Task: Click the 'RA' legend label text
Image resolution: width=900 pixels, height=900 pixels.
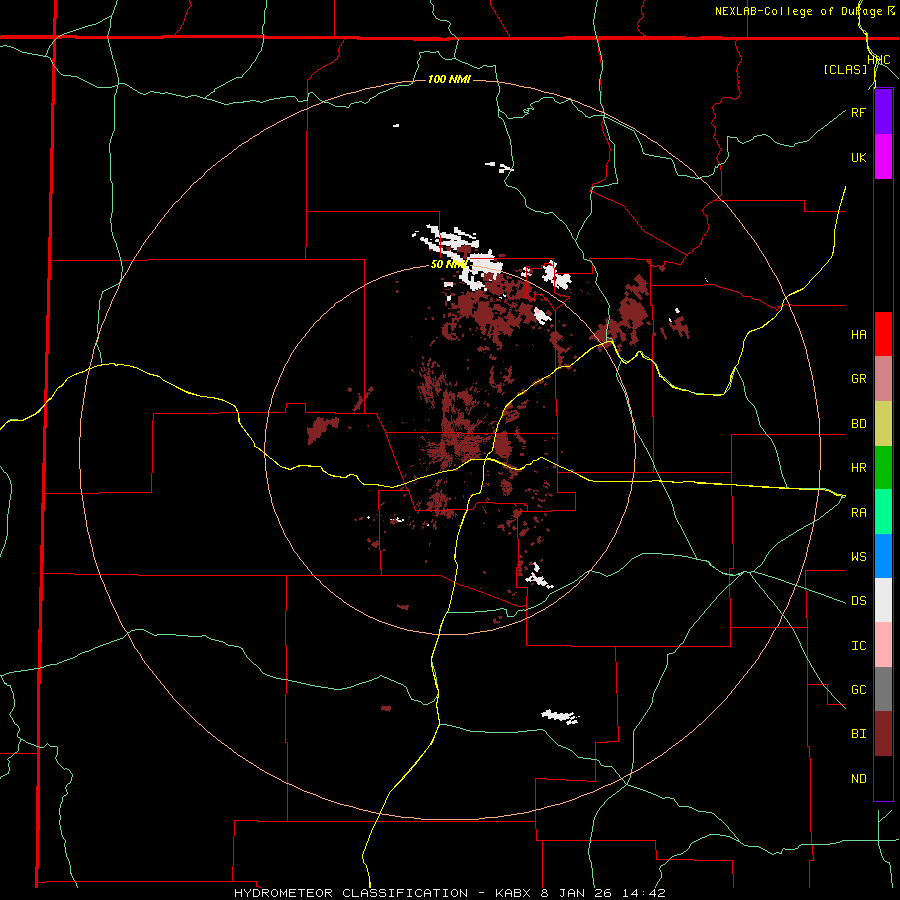Action: coord(858,513)
